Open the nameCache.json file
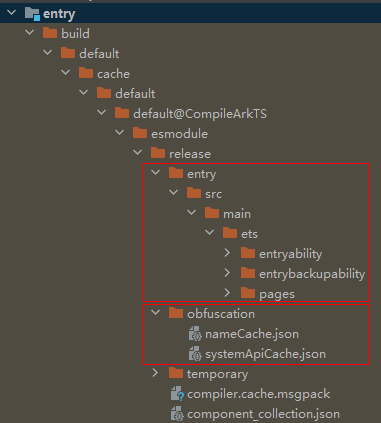The image size is (381, 423). click(x=252, y=334)
